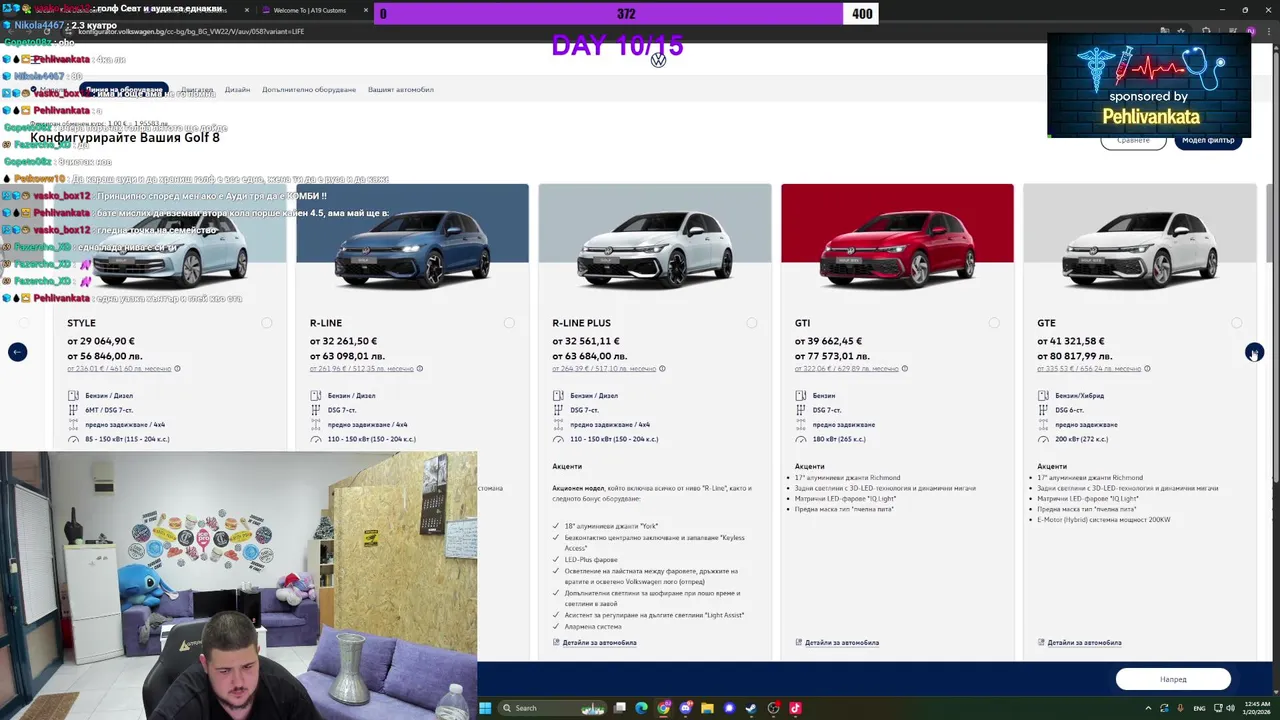Open TikTok app from the taskbar
The width and height of the screenshot is (1280, 720).
click(x=795, y=708)
